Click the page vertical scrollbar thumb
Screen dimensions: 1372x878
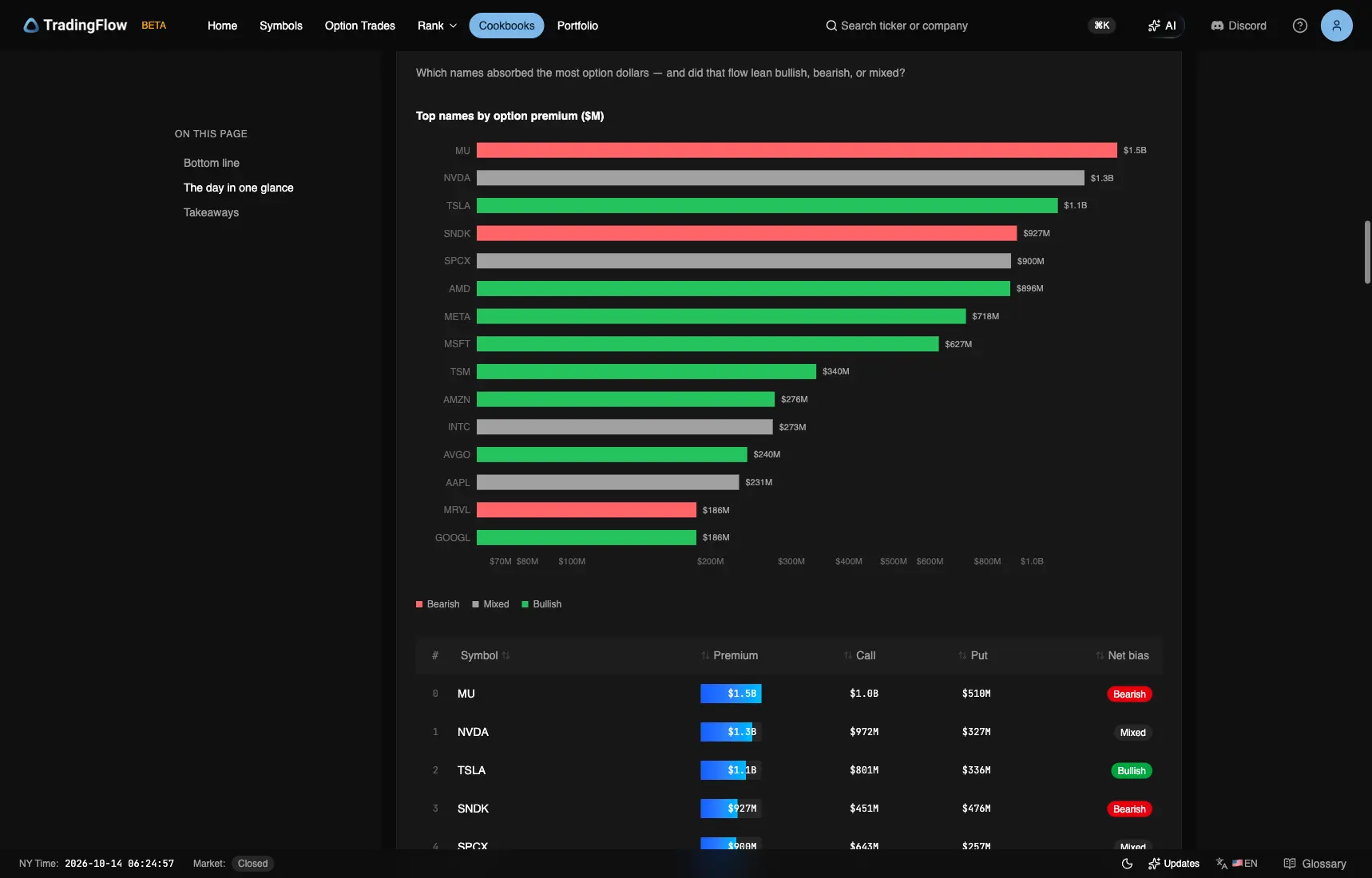tap(1367, 251)
